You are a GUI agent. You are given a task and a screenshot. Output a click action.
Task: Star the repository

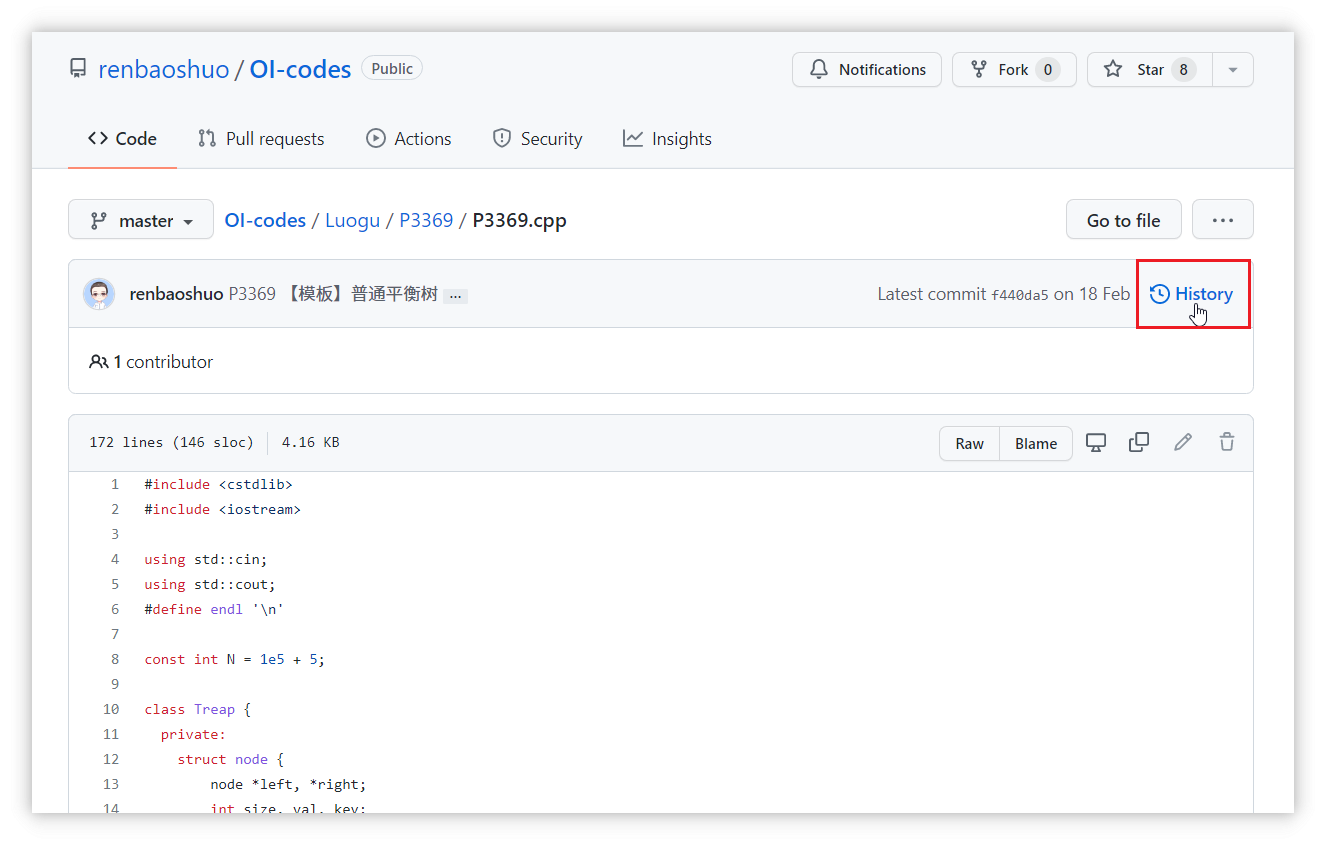coord(1150,70)
